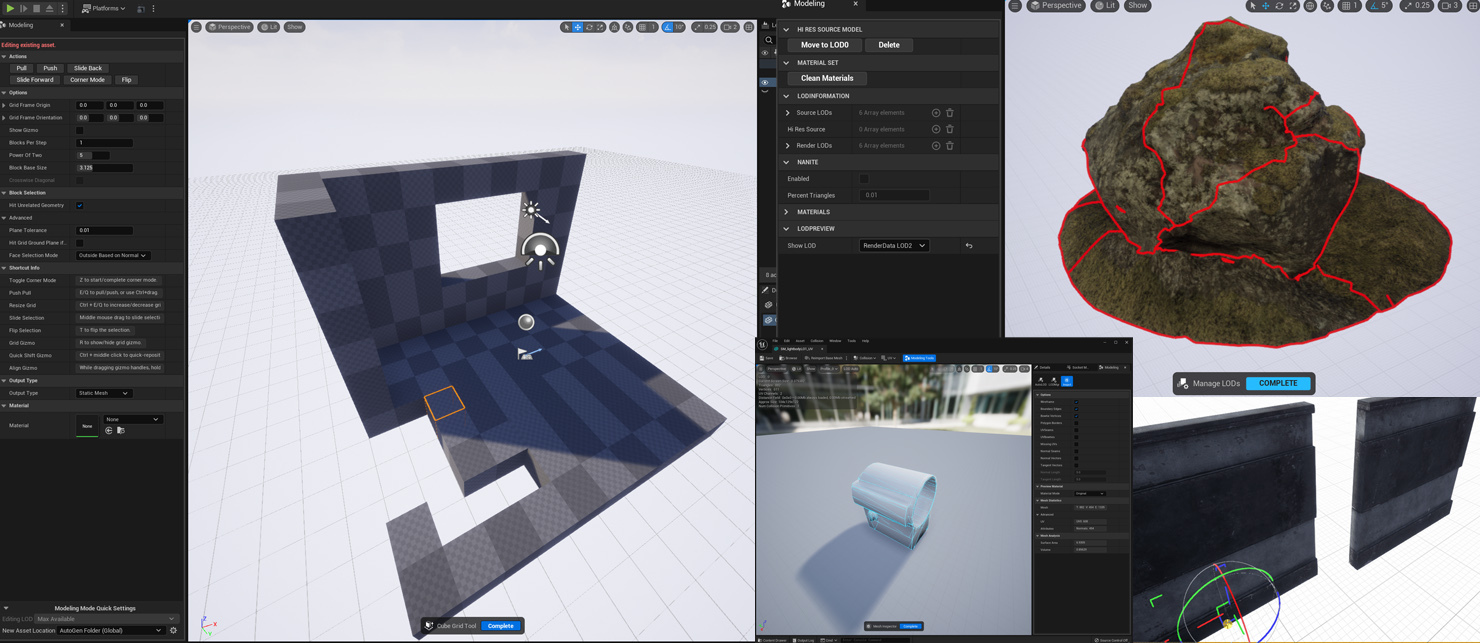Screen dimensions: 1480x643
Task: Activate Translate tool in rock viewport toolbar
Action: [x=1265, y=6]
